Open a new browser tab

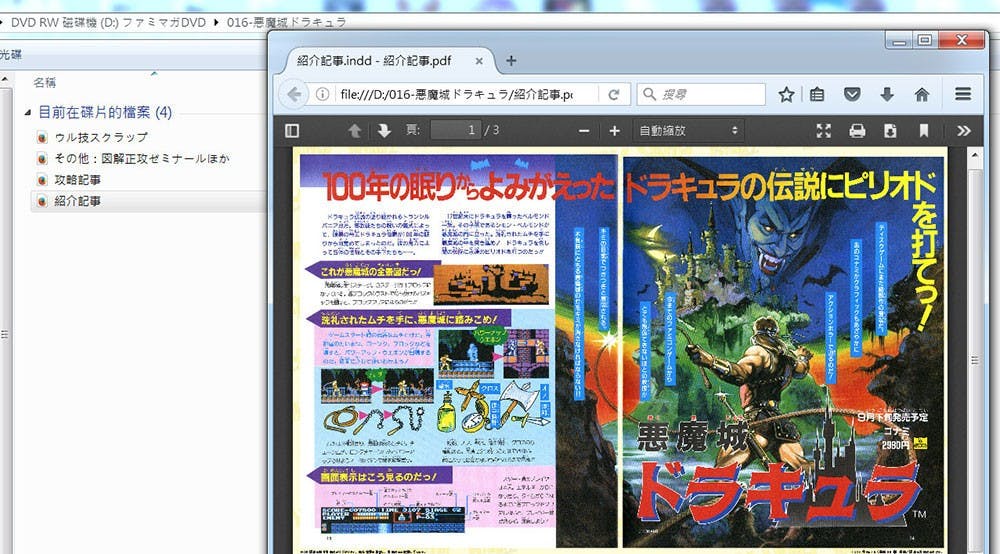click(511, 61)
